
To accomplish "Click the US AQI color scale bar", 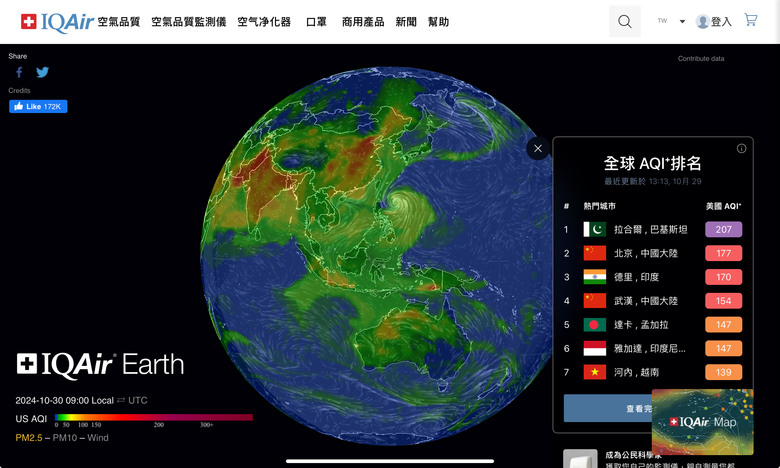I will coord(154,417).
